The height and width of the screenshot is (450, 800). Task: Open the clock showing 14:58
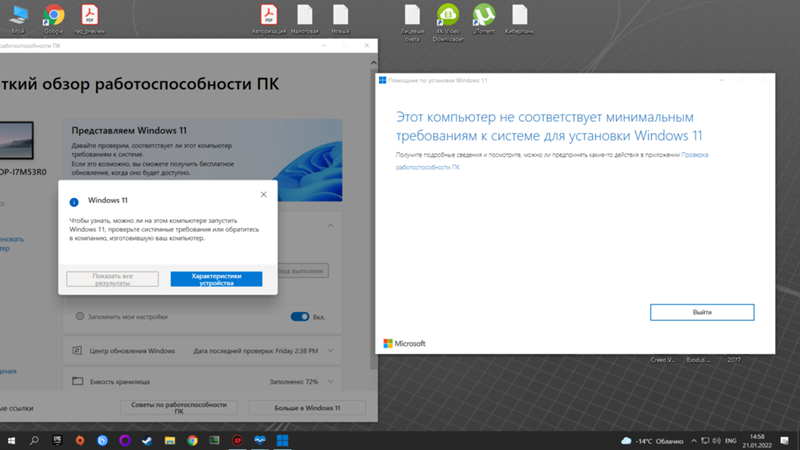(757, 441)
